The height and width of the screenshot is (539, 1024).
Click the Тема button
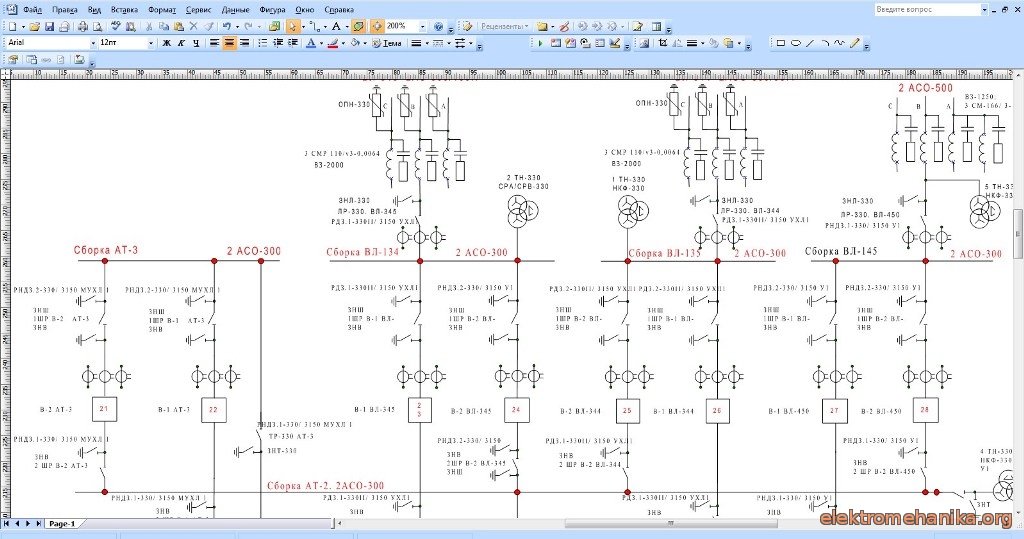click(388, 43)
